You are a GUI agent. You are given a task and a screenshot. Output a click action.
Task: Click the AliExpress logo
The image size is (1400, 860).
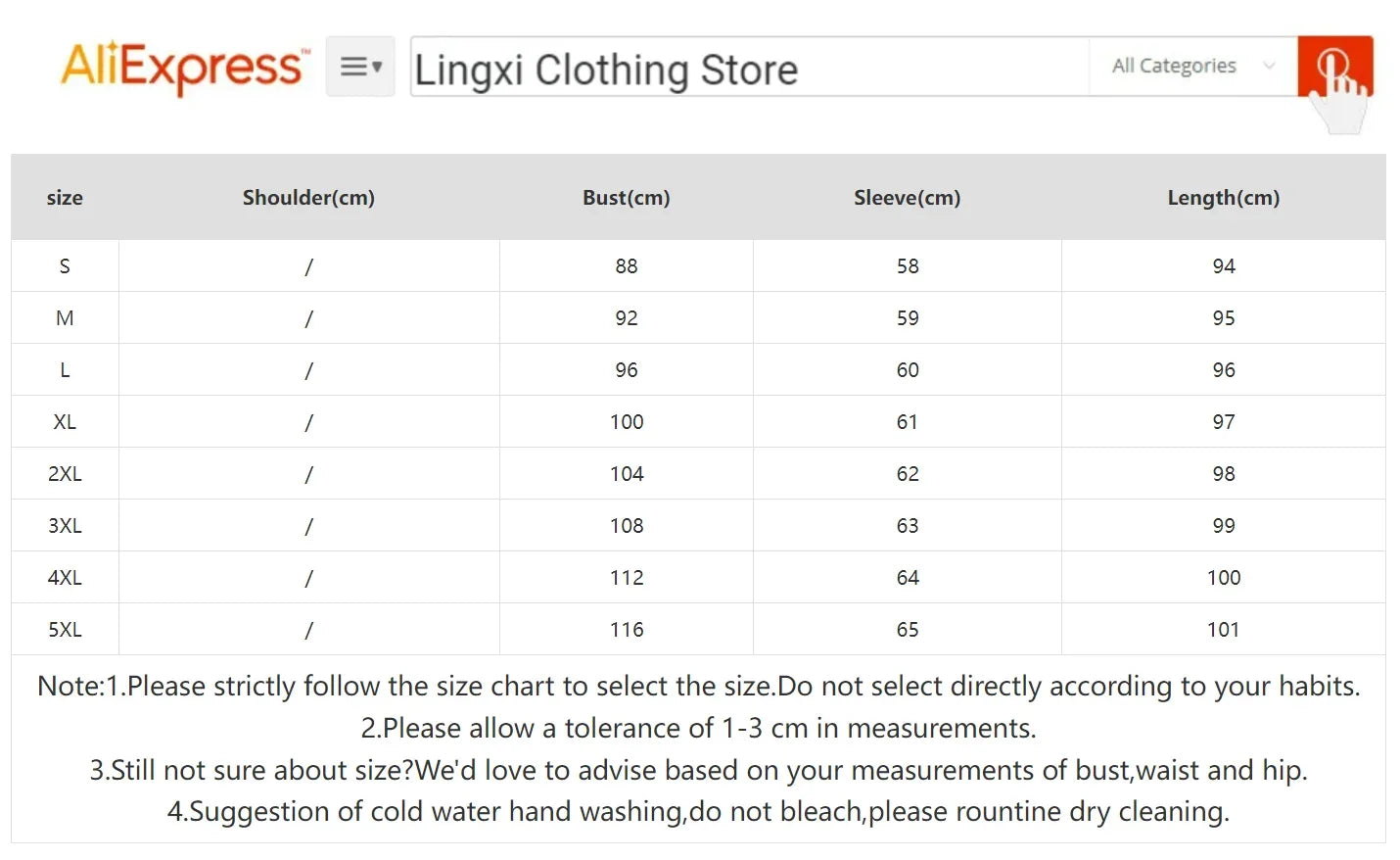coord(184,67)
